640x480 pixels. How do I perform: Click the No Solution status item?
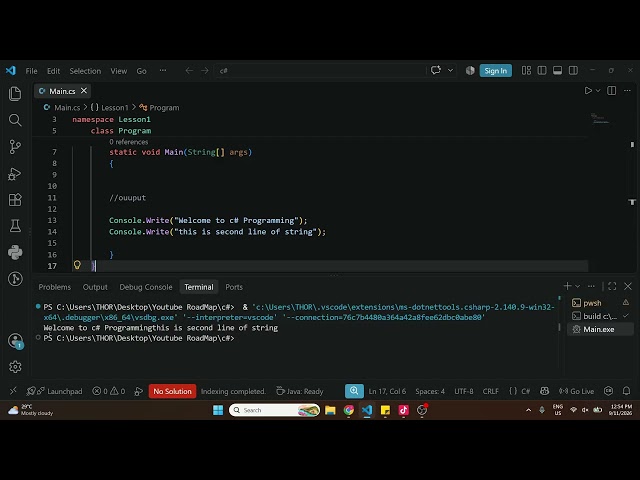(x=172, y=391)
